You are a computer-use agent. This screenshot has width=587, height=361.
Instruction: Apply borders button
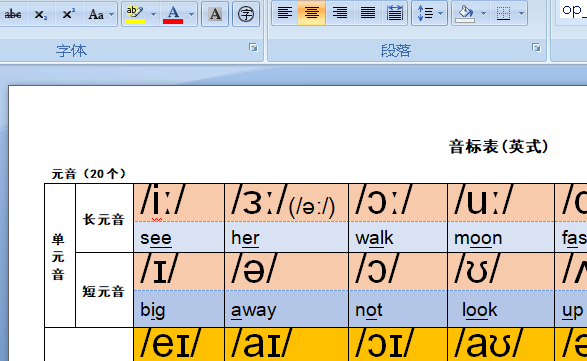(x=504, y=13)
